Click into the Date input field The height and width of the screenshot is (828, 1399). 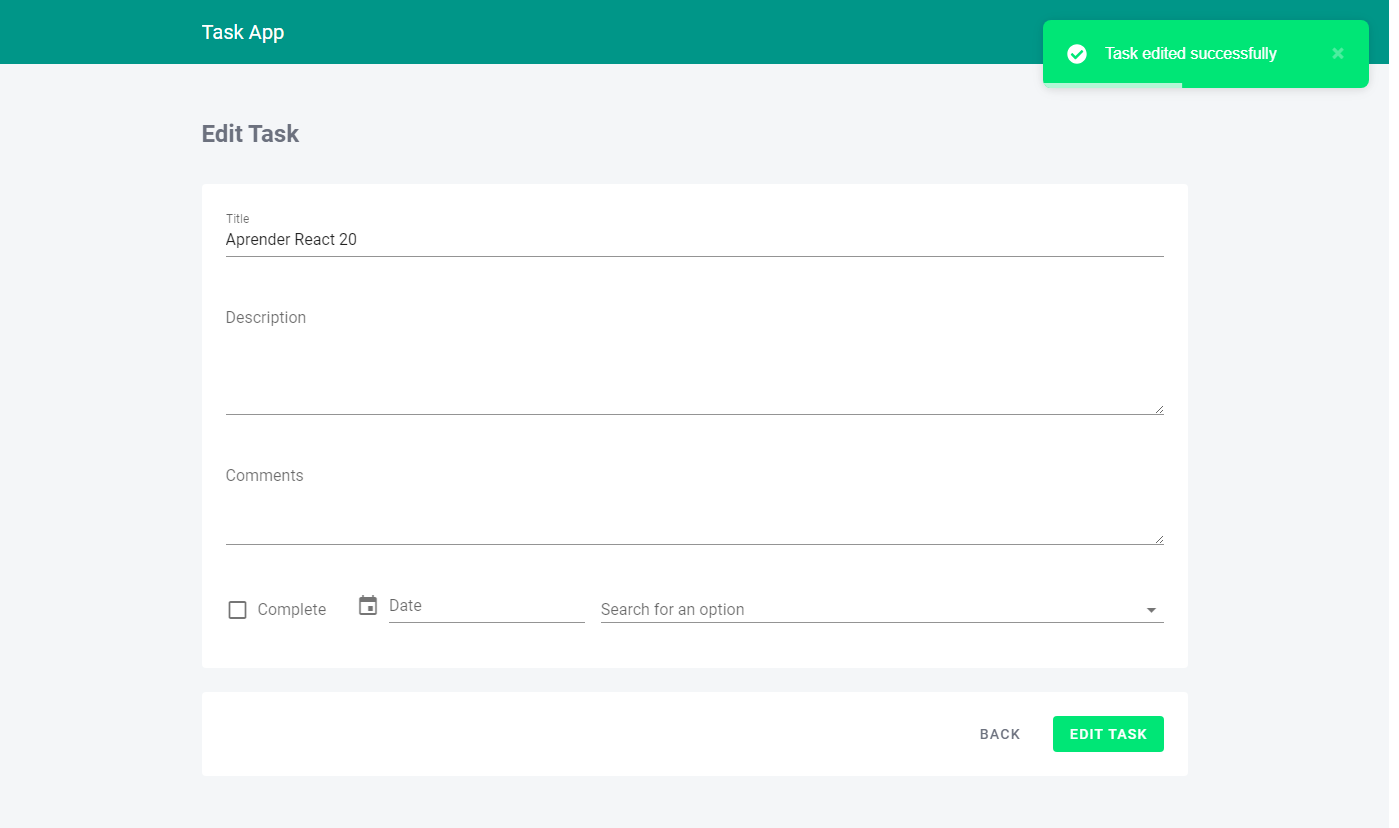tap(487, 606)
